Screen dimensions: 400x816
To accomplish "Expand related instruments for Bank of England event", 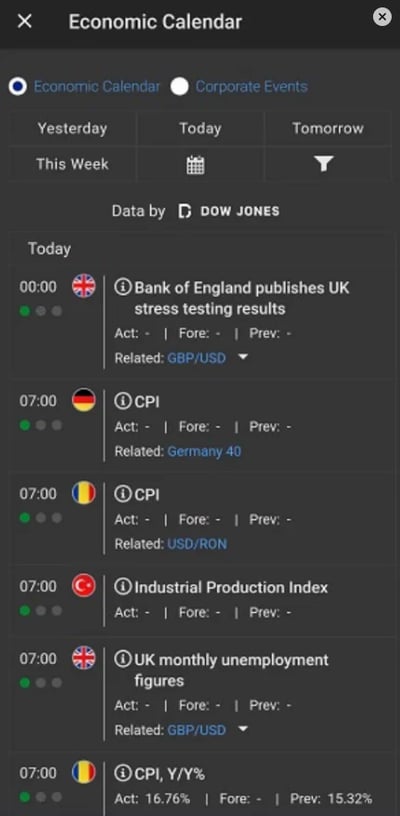I will click(243, 358).
